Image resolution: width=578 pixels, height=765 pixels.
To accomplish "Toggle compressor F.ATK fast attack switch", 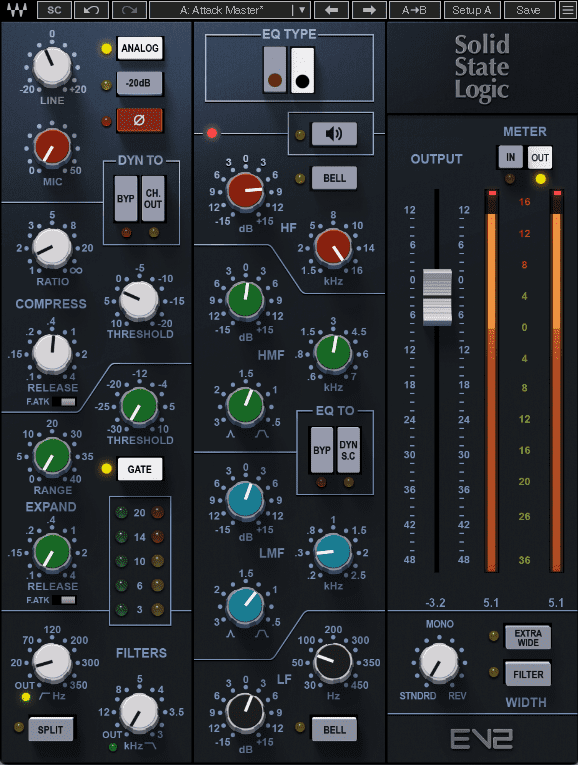I will [64, 402].
